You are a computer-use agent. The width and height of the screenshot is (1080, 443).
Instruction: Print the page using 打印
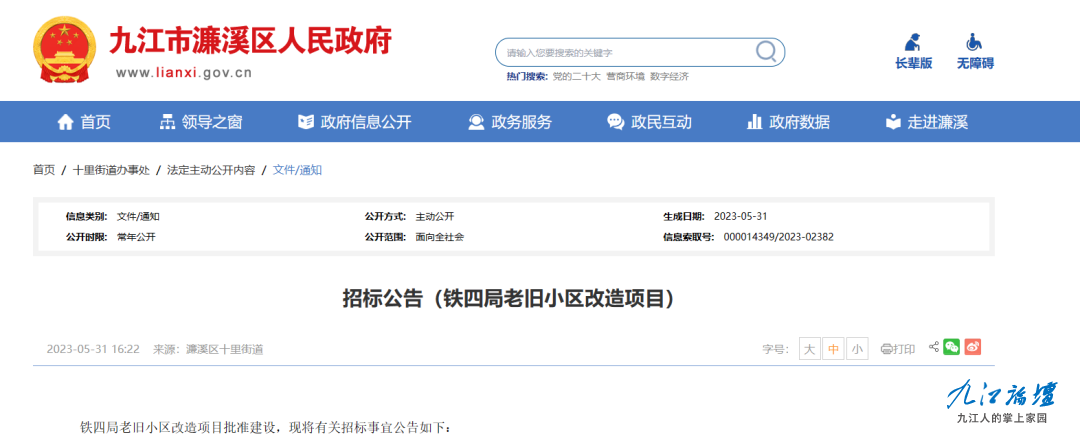point(897,349)
